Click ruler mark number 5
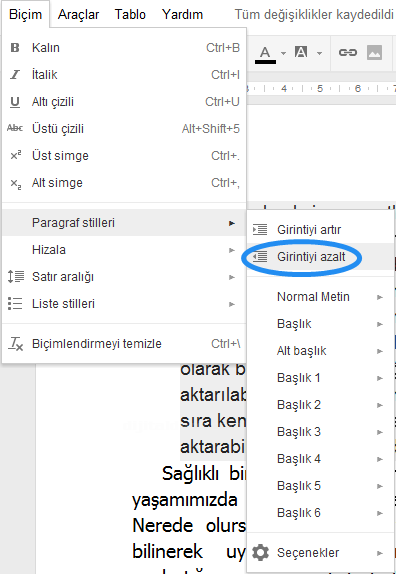This screenshot has width=396, height=574. (x=320, y=89)
